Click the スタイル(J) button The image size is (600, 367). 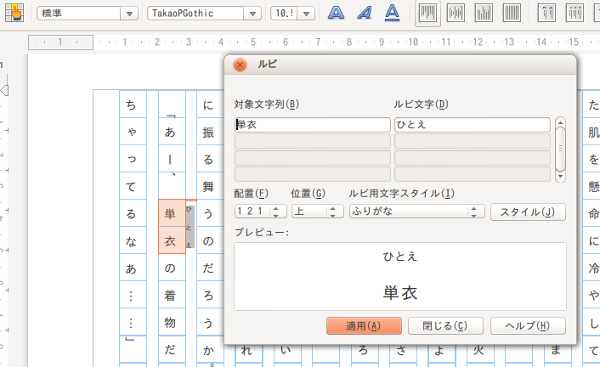(x=528, y=212)
